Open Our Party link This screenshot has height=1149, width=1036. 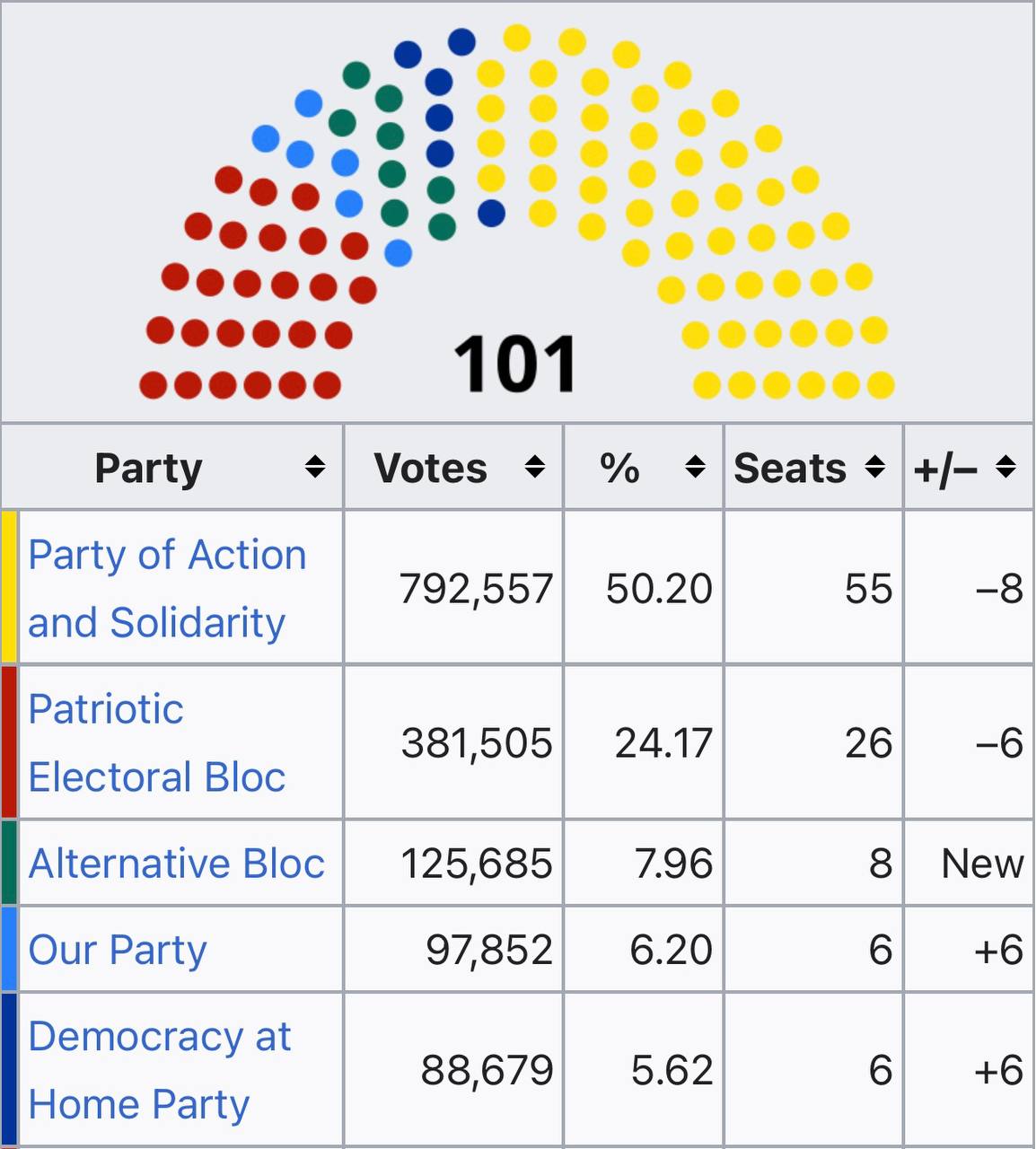[118, 950]
